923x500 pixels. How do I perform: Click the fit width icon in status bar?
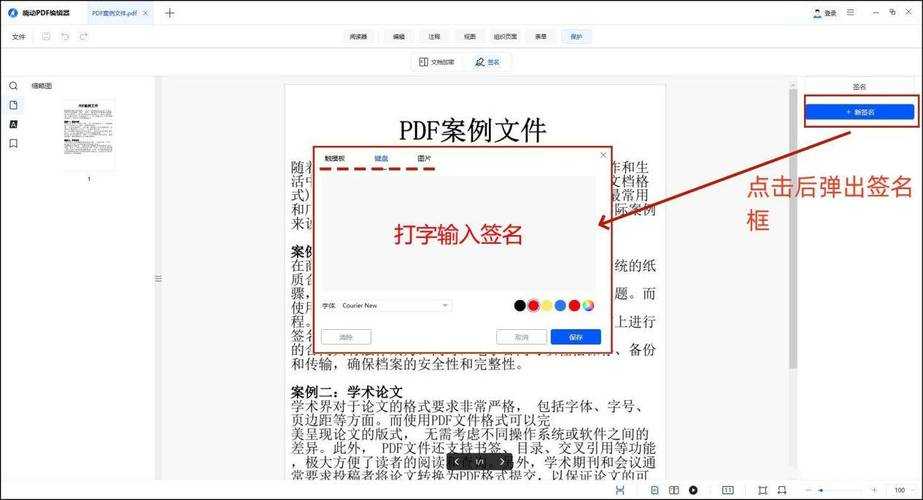point(782,490)
